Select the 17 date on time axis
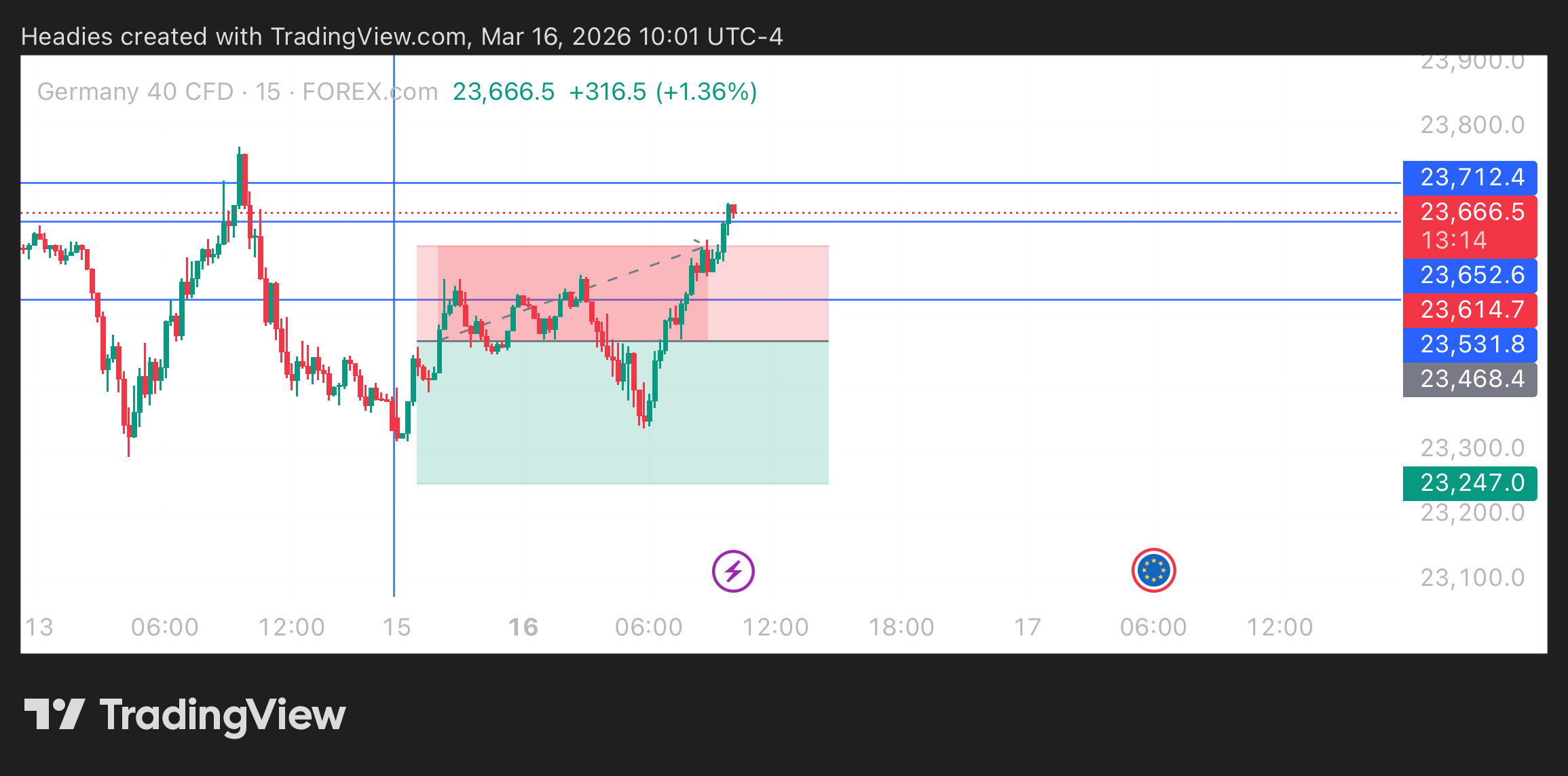Viewport: 1568px width, 776px height. point(1027,627)
